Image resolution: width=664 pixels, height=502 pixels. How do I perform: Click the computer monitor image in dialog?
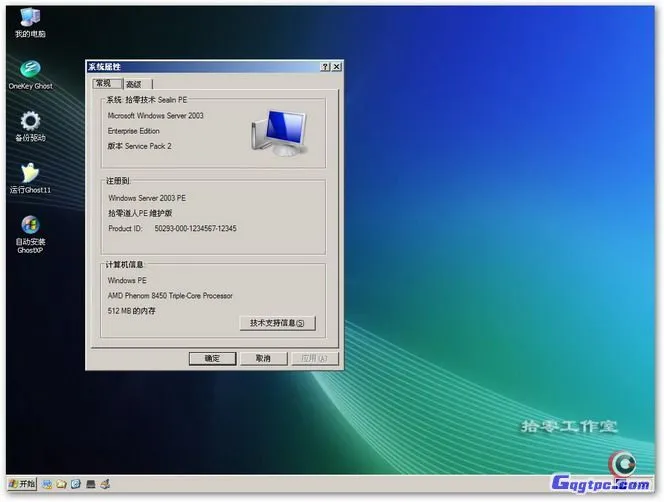(279, 133)
